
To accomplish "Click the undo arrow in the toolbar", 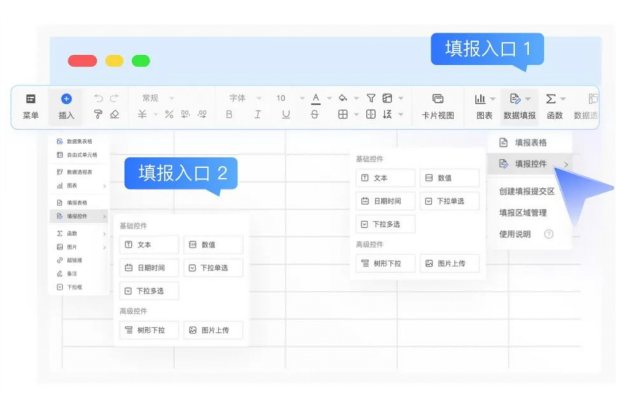I will click(98, 98).
